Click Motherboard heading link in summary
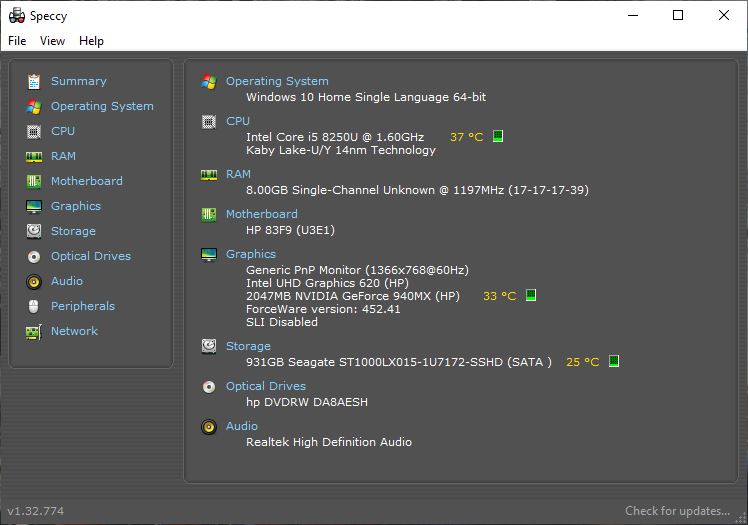Viewport: 748px width, 525px height. click(x=262, y=214)
